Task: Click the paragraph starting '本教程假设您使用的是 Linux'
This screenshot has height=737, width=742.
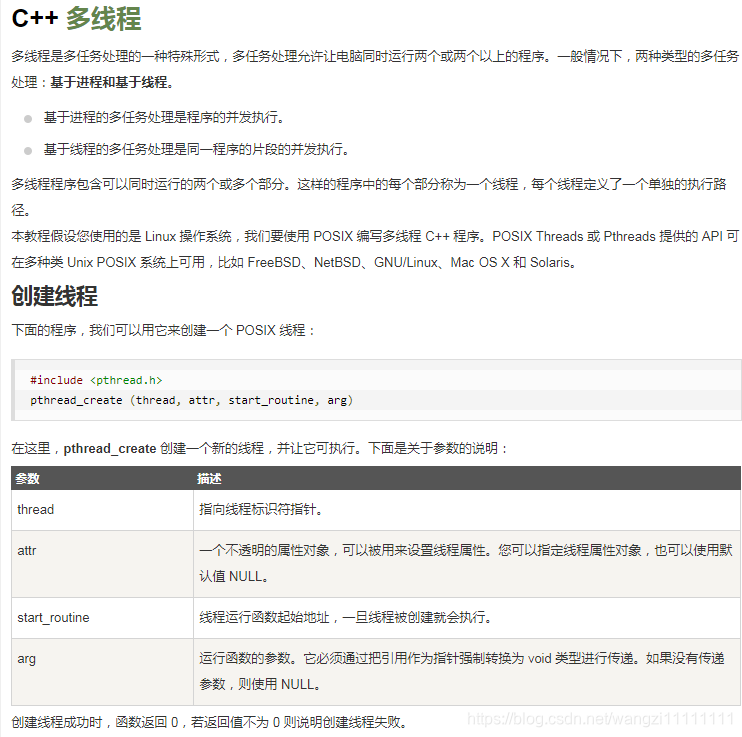Action: (375, 249)
